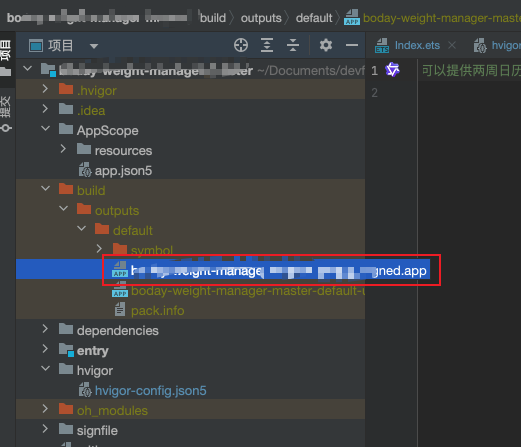Expand the symbol folder

tap(99, 249)
